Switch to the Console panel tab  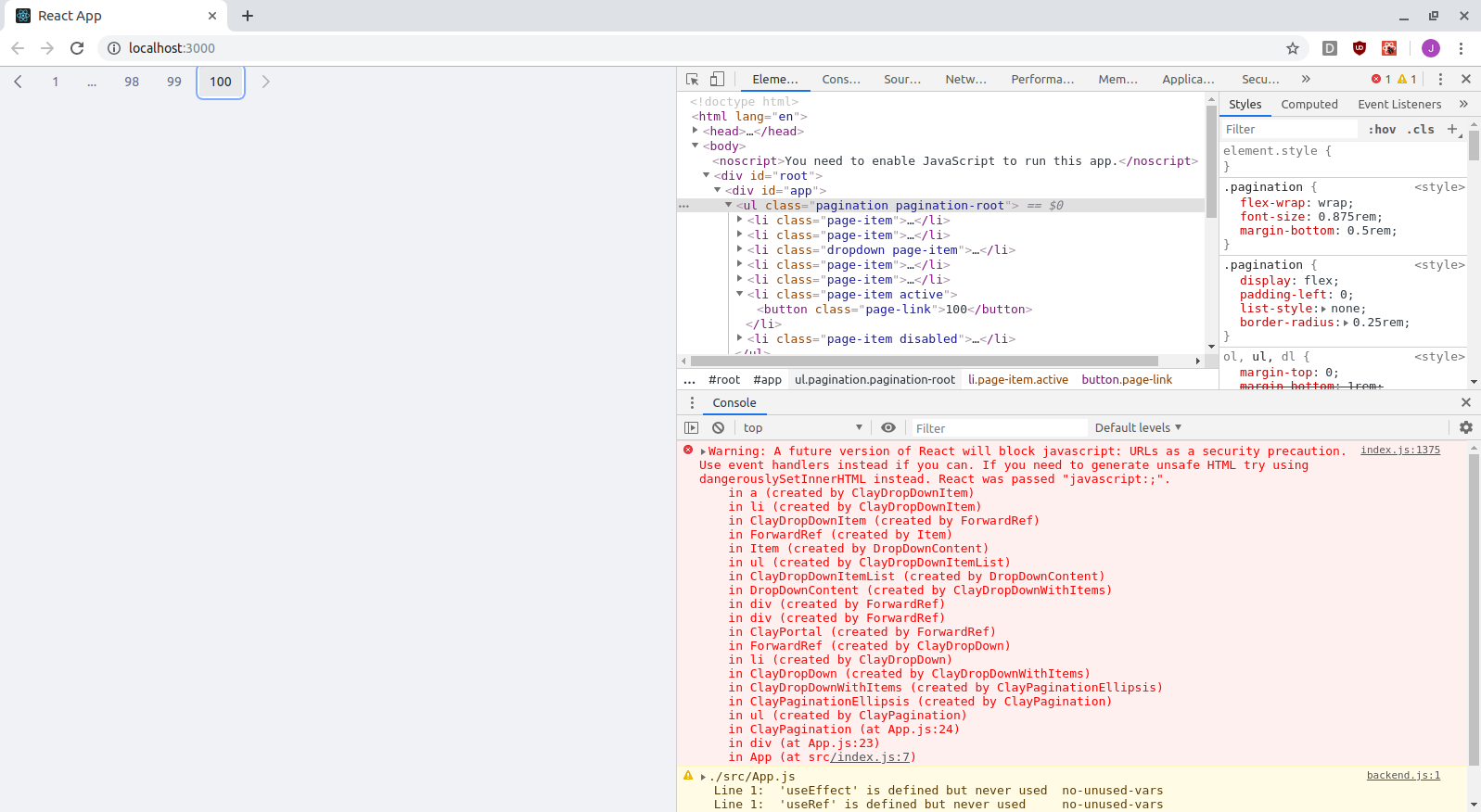click(x=841, y=80)
